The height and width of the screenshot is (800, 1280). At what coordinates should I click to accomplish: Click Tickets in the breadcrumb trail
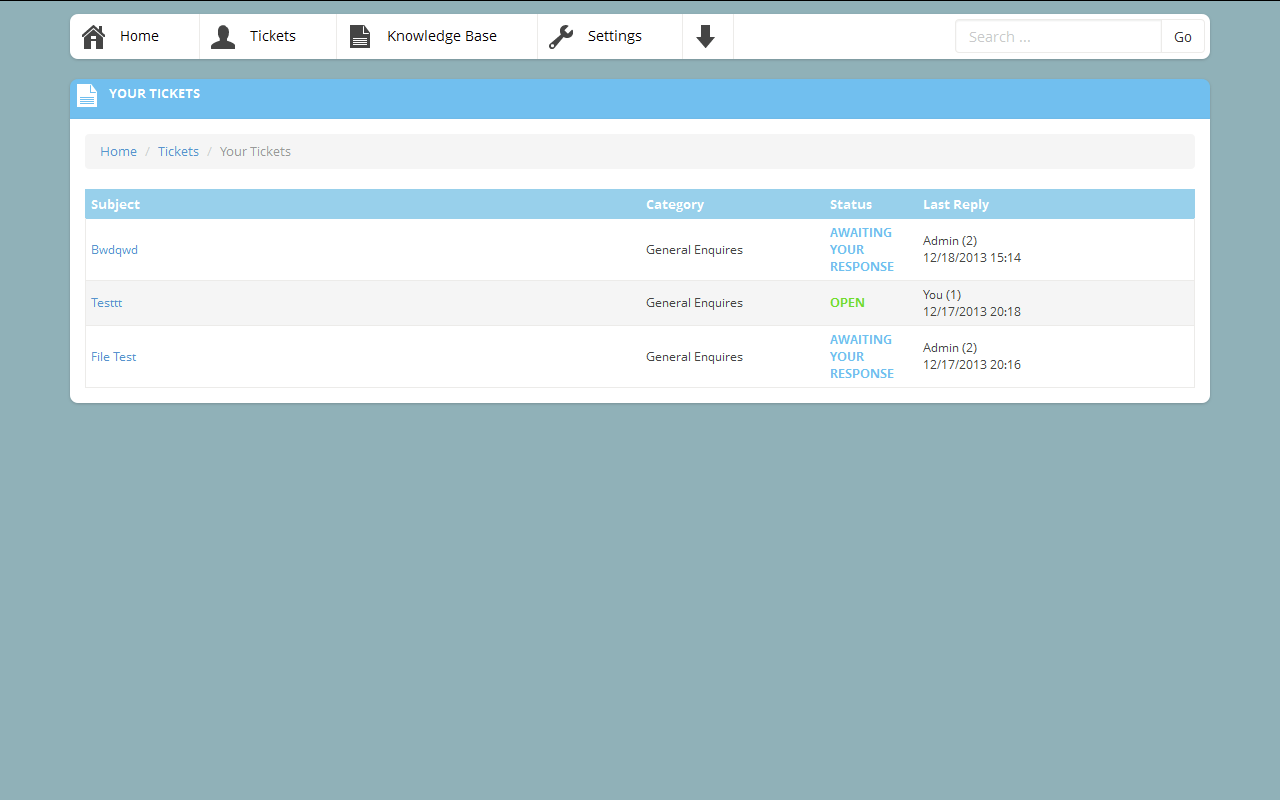(x=178, y=151)
